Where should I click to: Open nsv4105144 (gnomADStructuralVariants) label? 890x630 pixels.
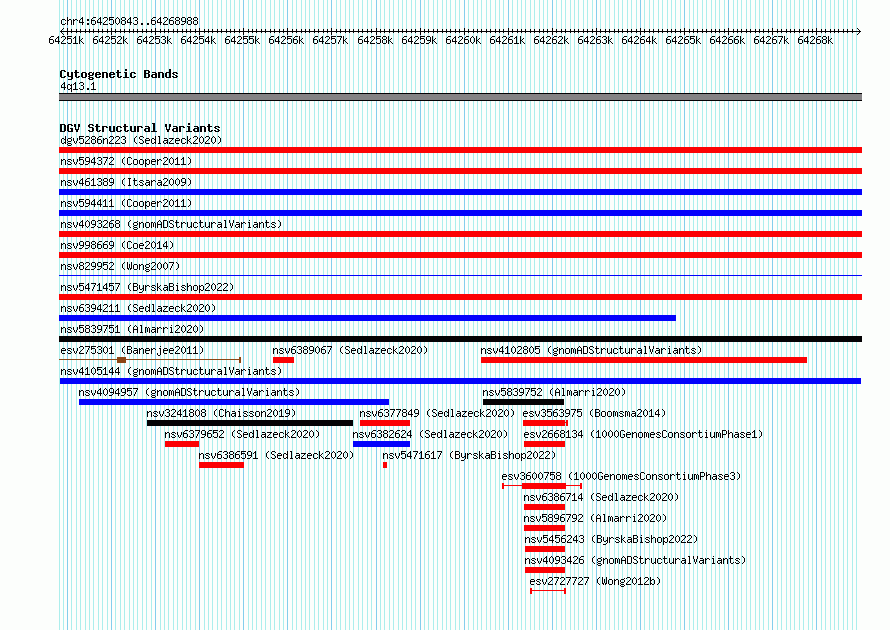(171, 371)
